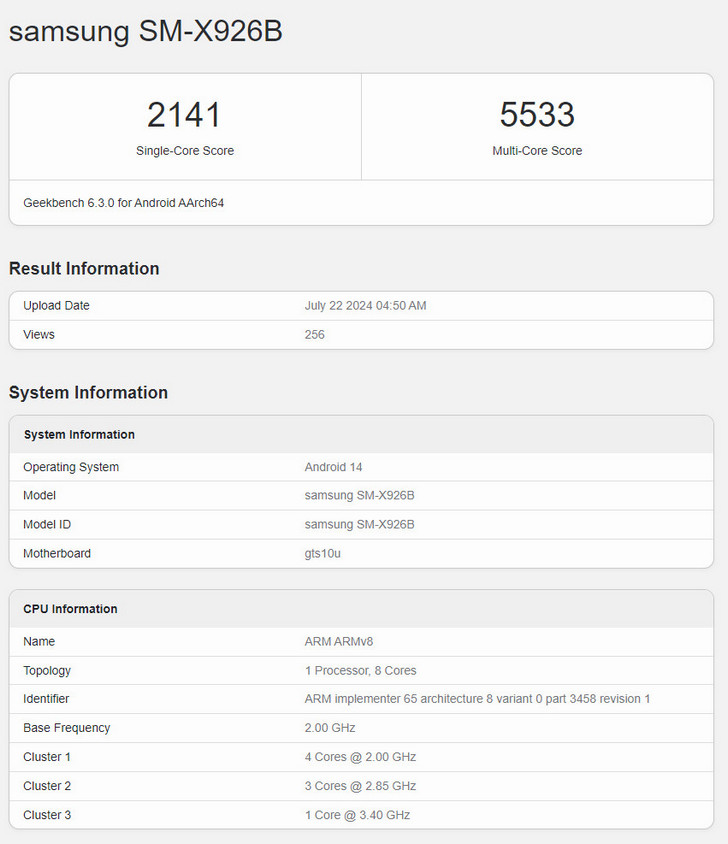Click the Name label in CPU table

tap(39, 642)
